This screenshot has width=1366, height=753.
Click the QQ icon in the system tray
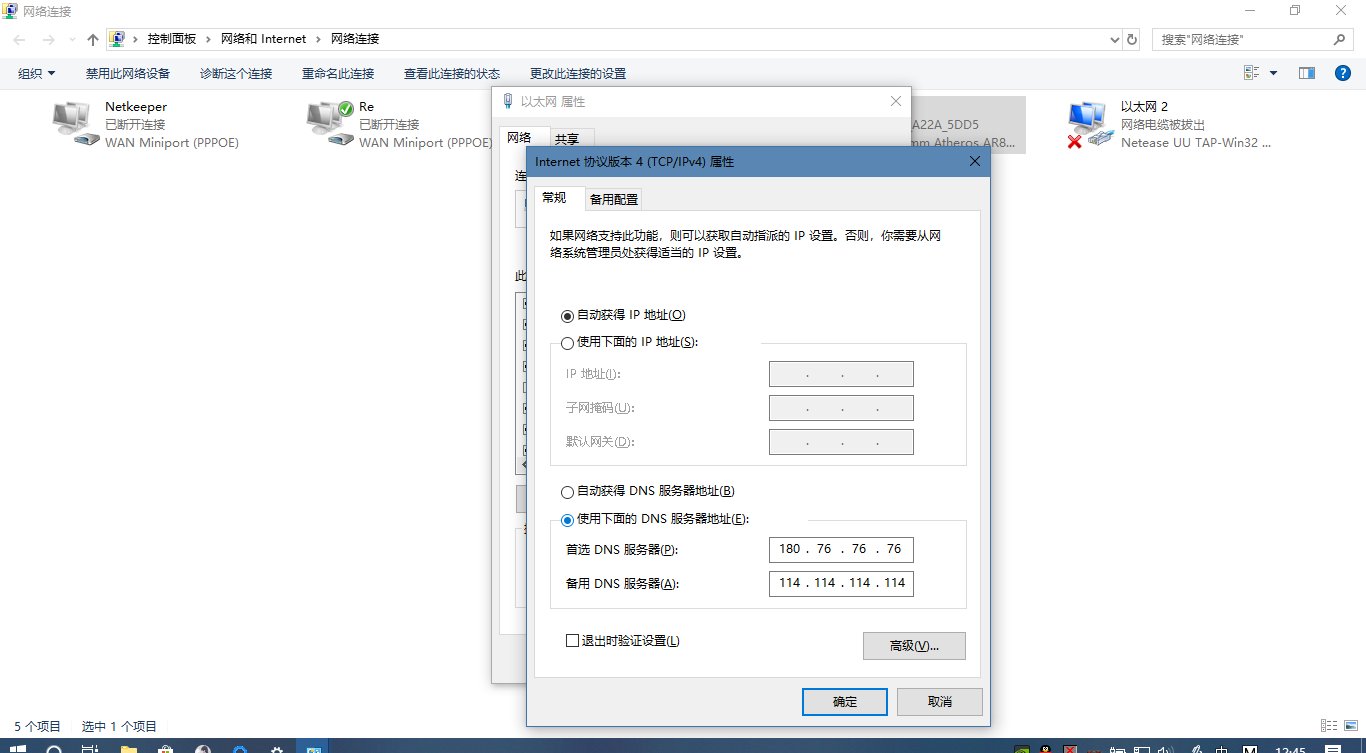[1045, 747]
